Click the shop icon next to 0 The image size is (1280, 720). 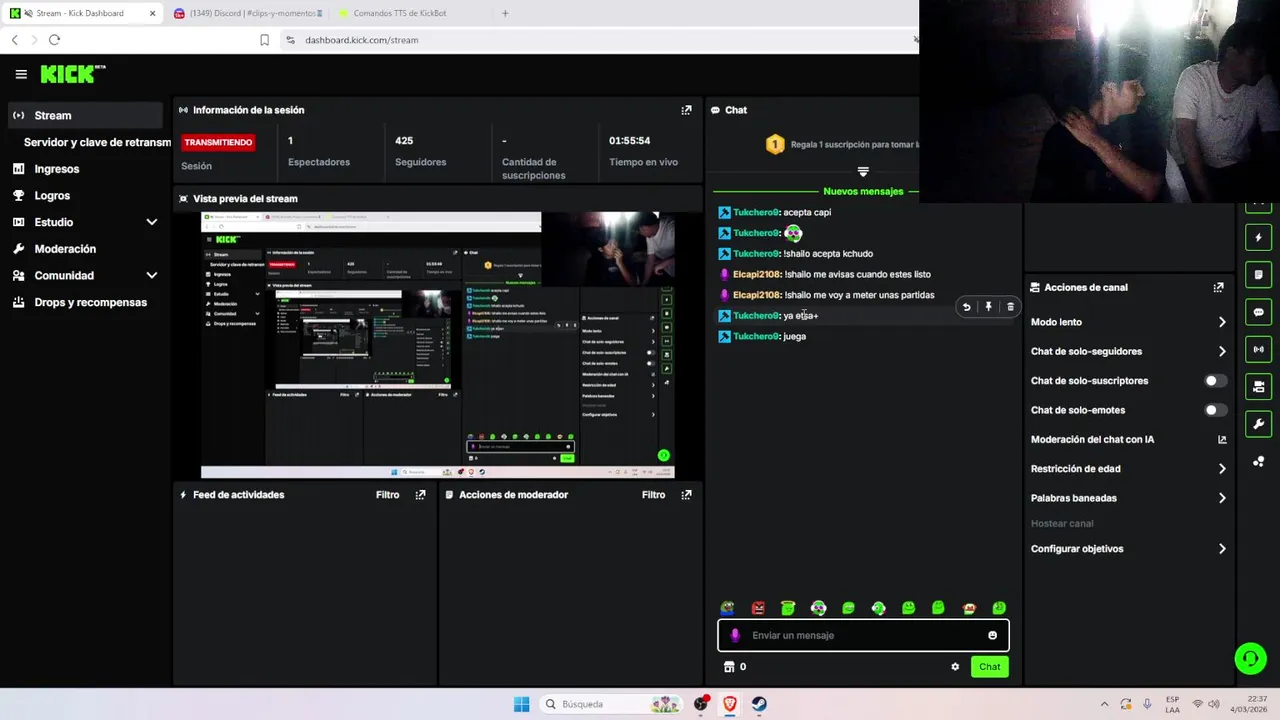729,667
